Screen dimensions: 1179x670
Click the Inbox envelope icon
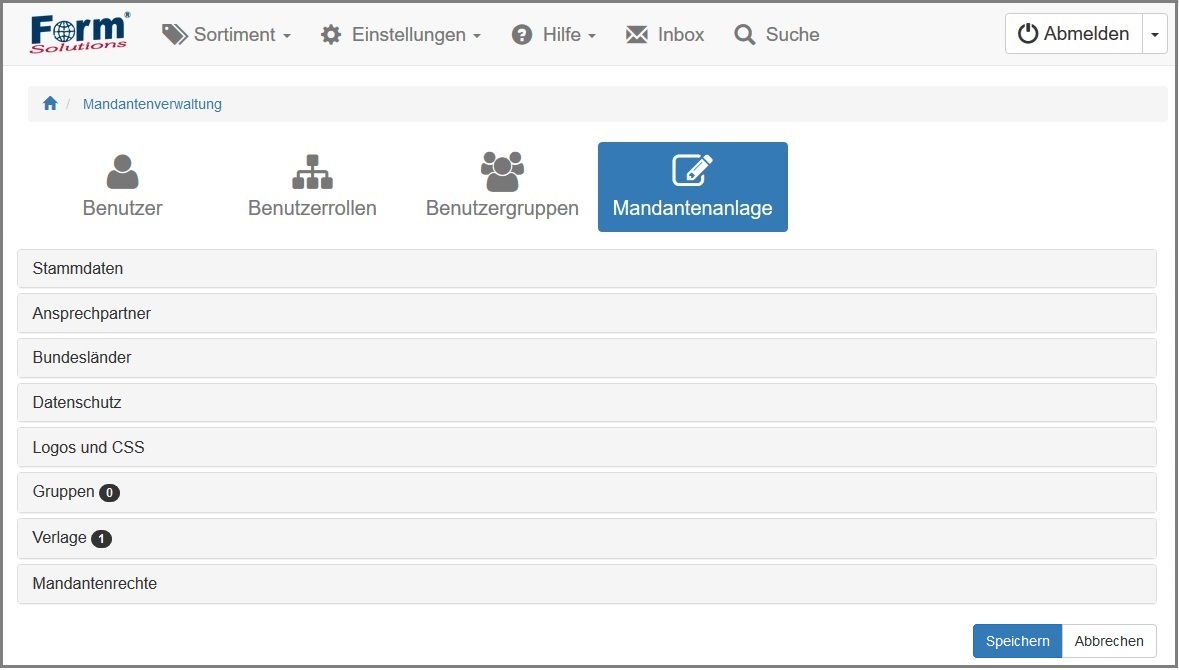coord(637,35)
